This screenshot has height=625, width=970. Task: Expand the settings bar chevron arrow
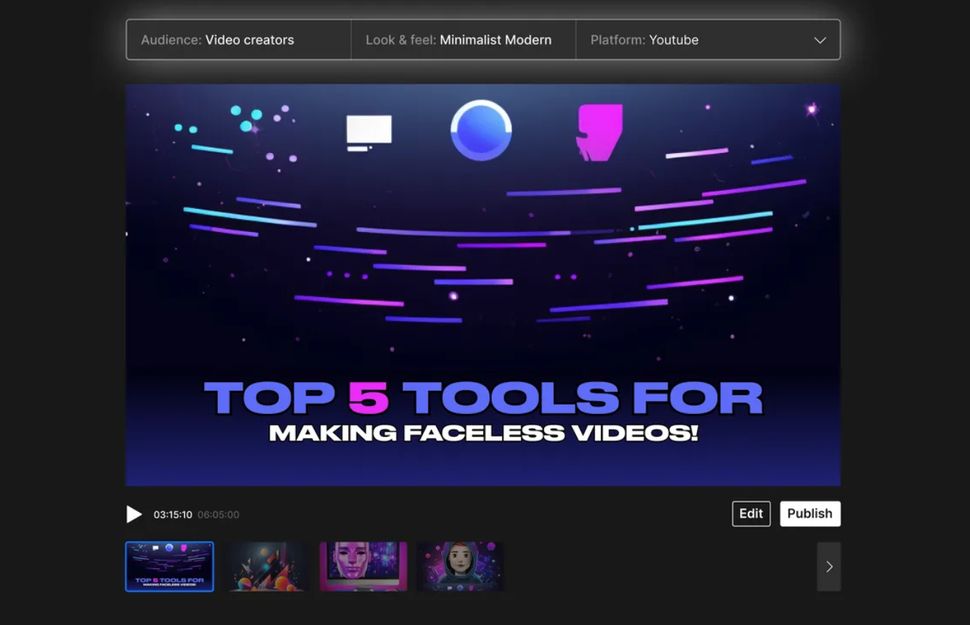click(x=819, y=40)
